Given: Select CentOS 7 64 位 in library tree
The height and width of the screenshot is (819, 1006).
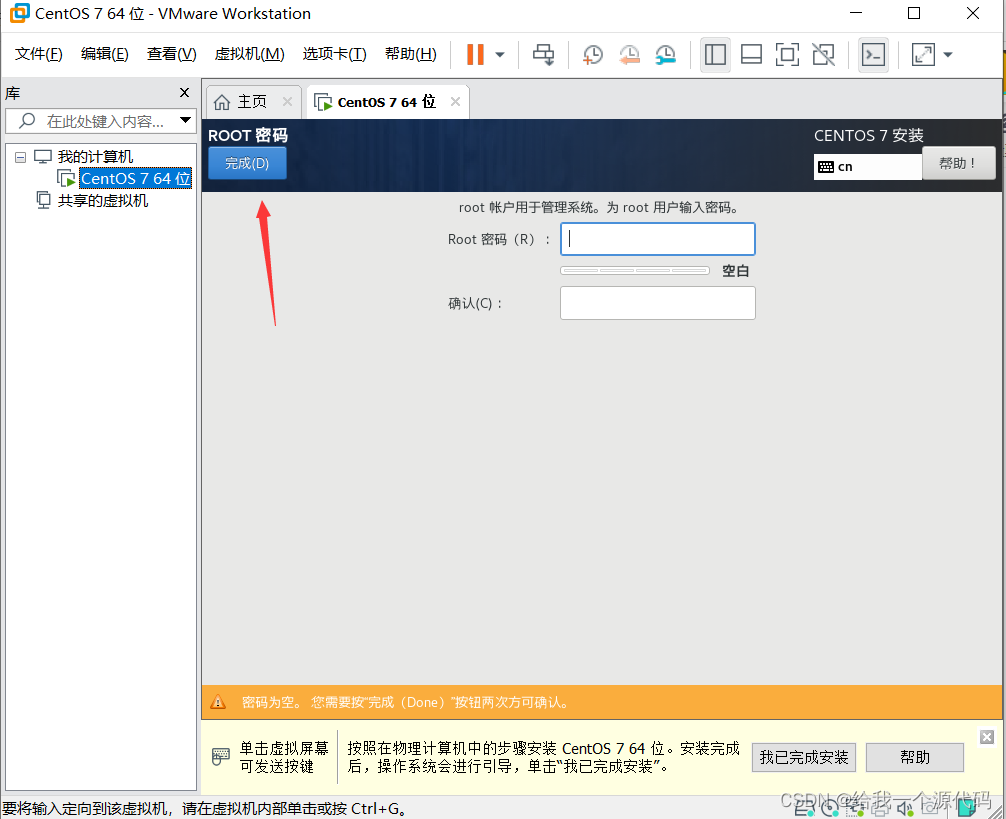Looking at the screenshot, I should point(135,178).
